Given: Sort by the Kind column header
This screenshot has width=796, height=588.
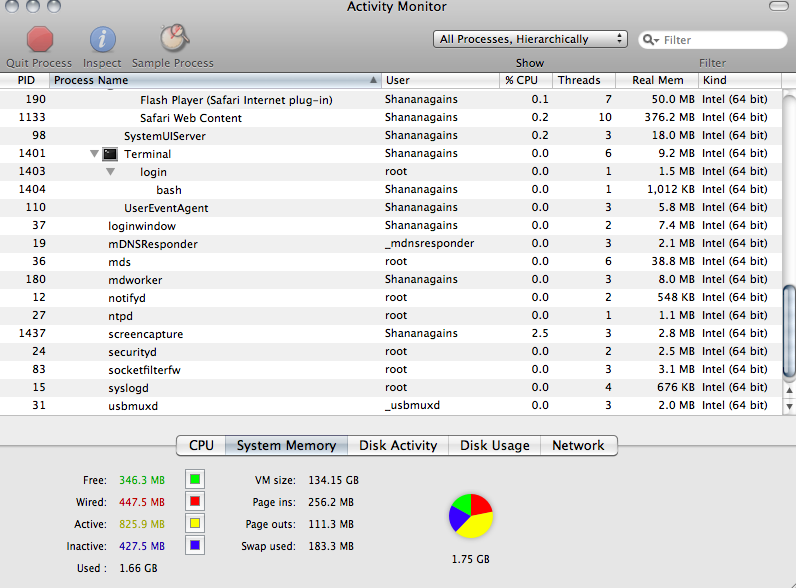Looking at the screenshot, I should pos(740,80).
